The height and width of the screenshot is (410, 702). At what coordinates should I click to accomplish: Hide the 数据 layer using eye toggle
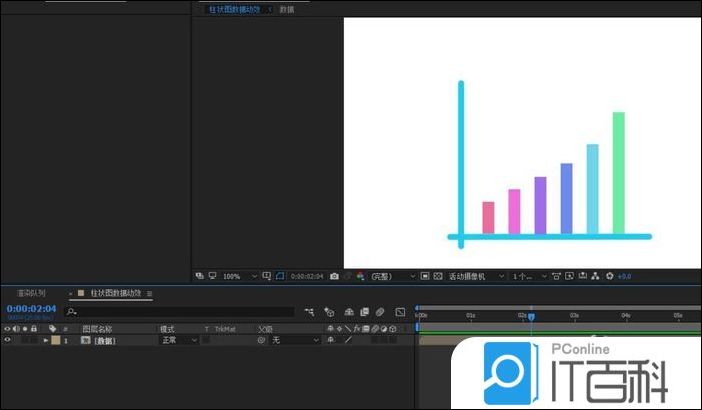click(x=8, y=341)
